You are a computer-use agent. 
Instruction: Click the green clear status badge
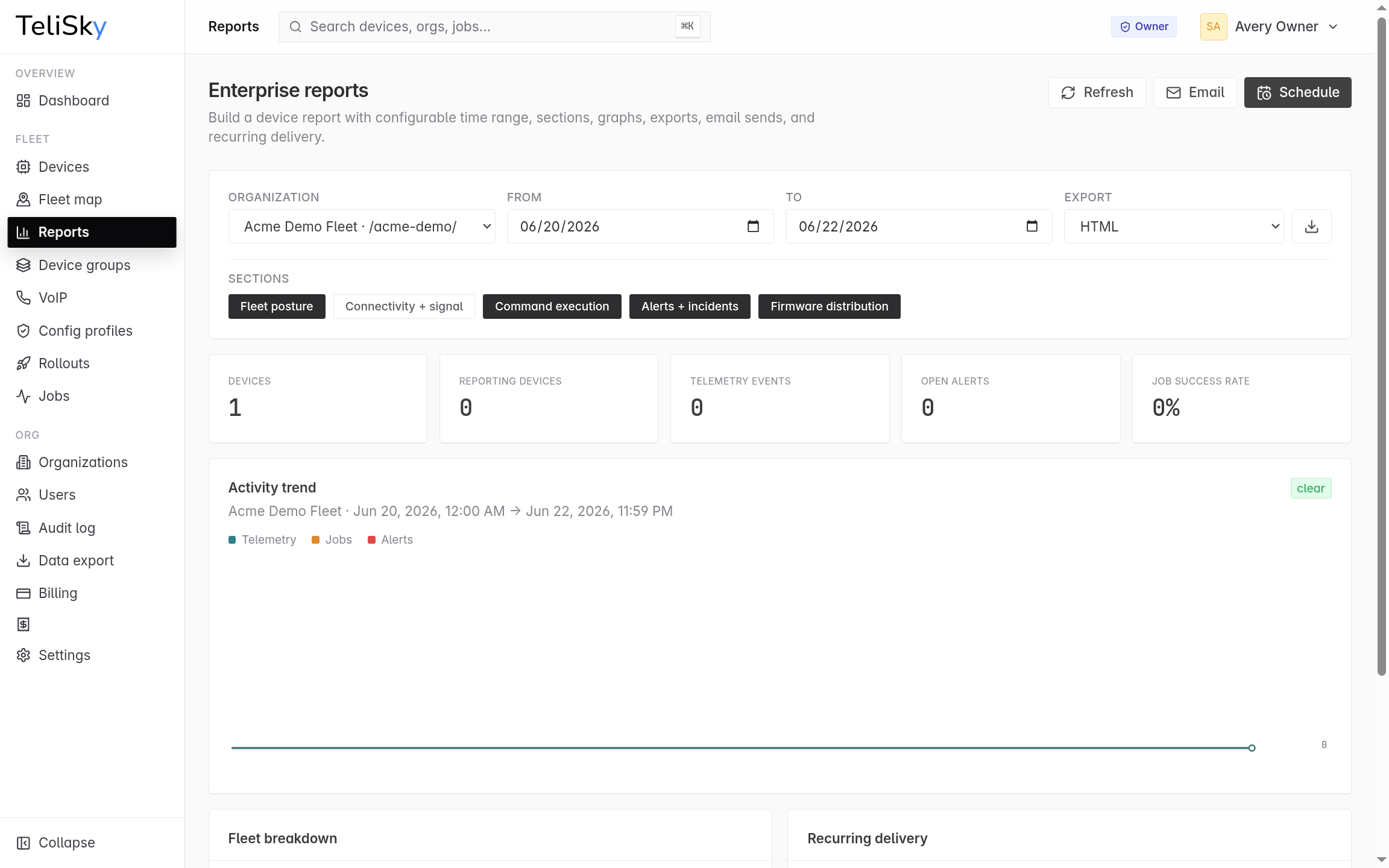pyautogui.click(x=1311, y=488)
